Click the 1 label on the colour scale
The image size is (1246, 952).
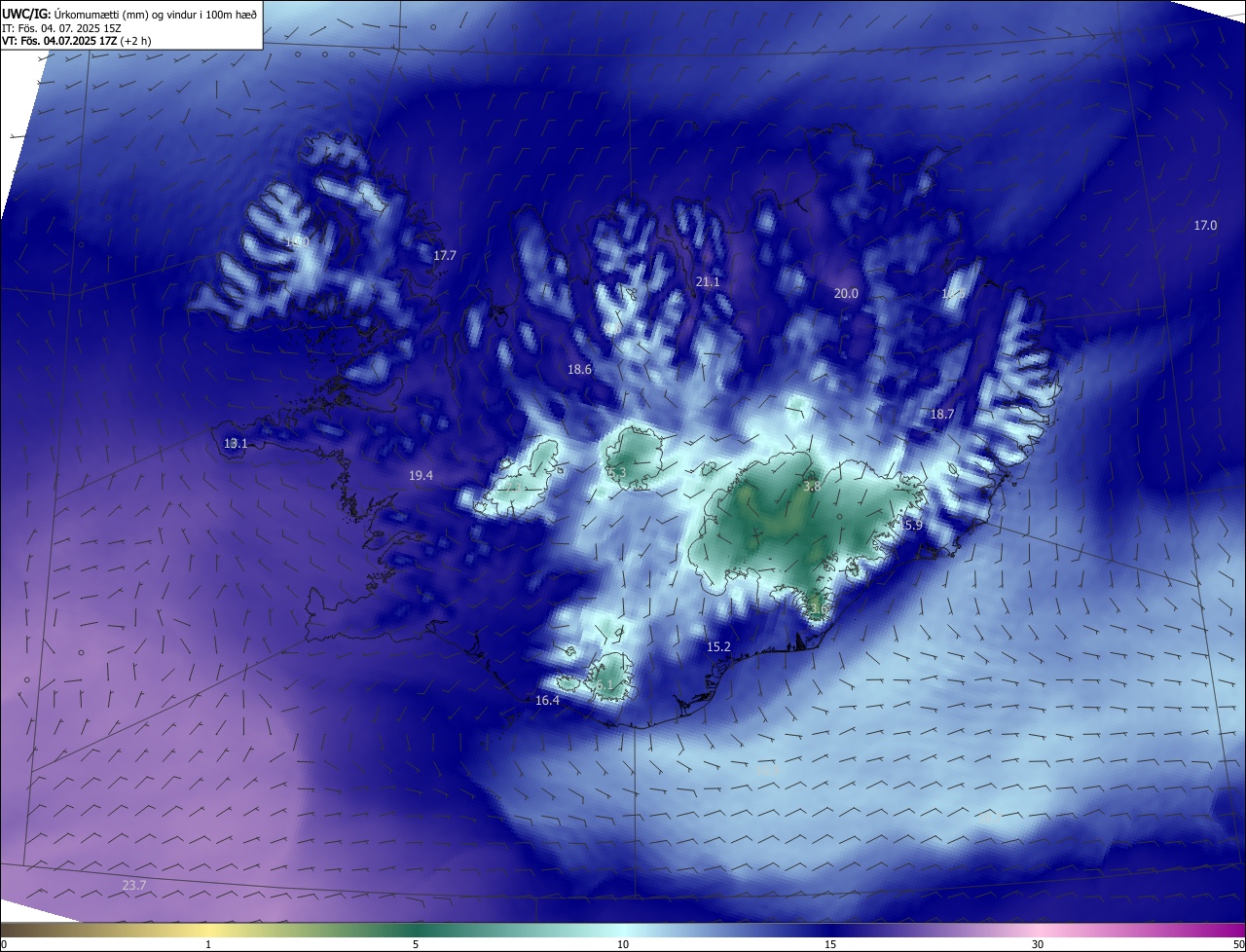(208, 944)
